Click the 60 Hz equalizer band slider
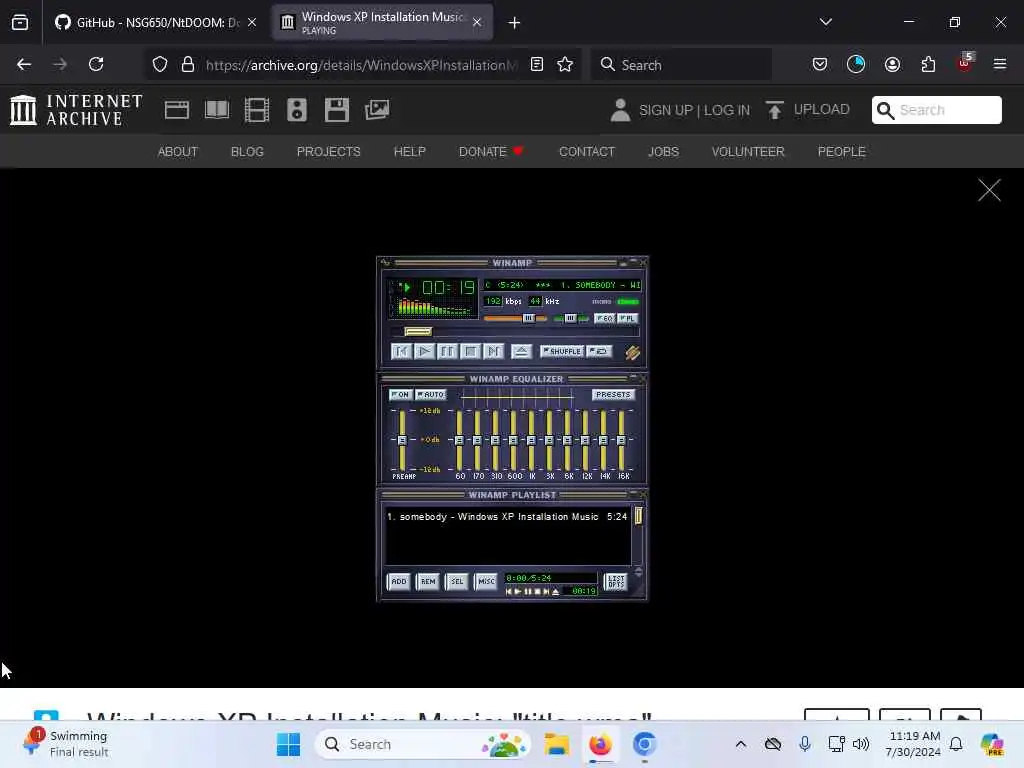The width and height of the screenshot is (1024, 768). (x=459, y=440)
